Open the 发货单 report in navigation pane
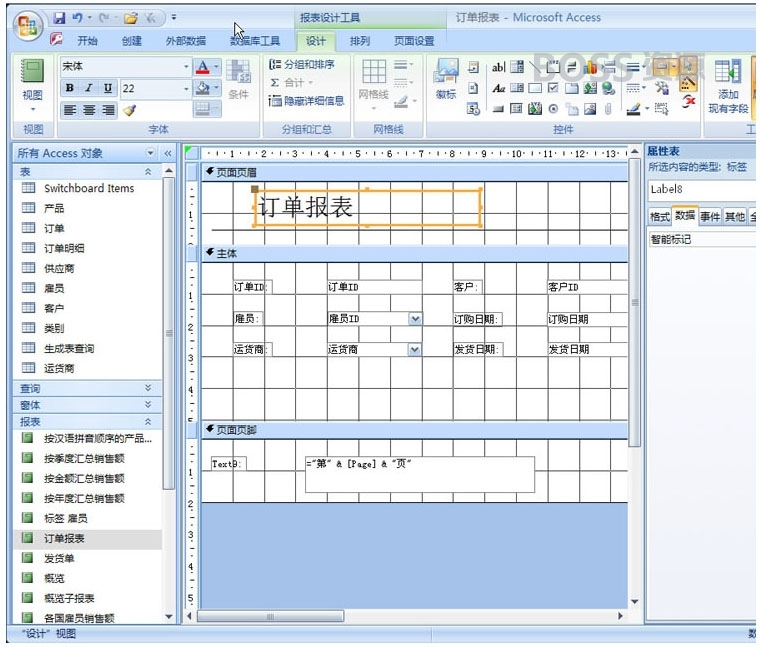Viewport: 760px width, 647px height. pyautogui.click(x=59, y=558)
